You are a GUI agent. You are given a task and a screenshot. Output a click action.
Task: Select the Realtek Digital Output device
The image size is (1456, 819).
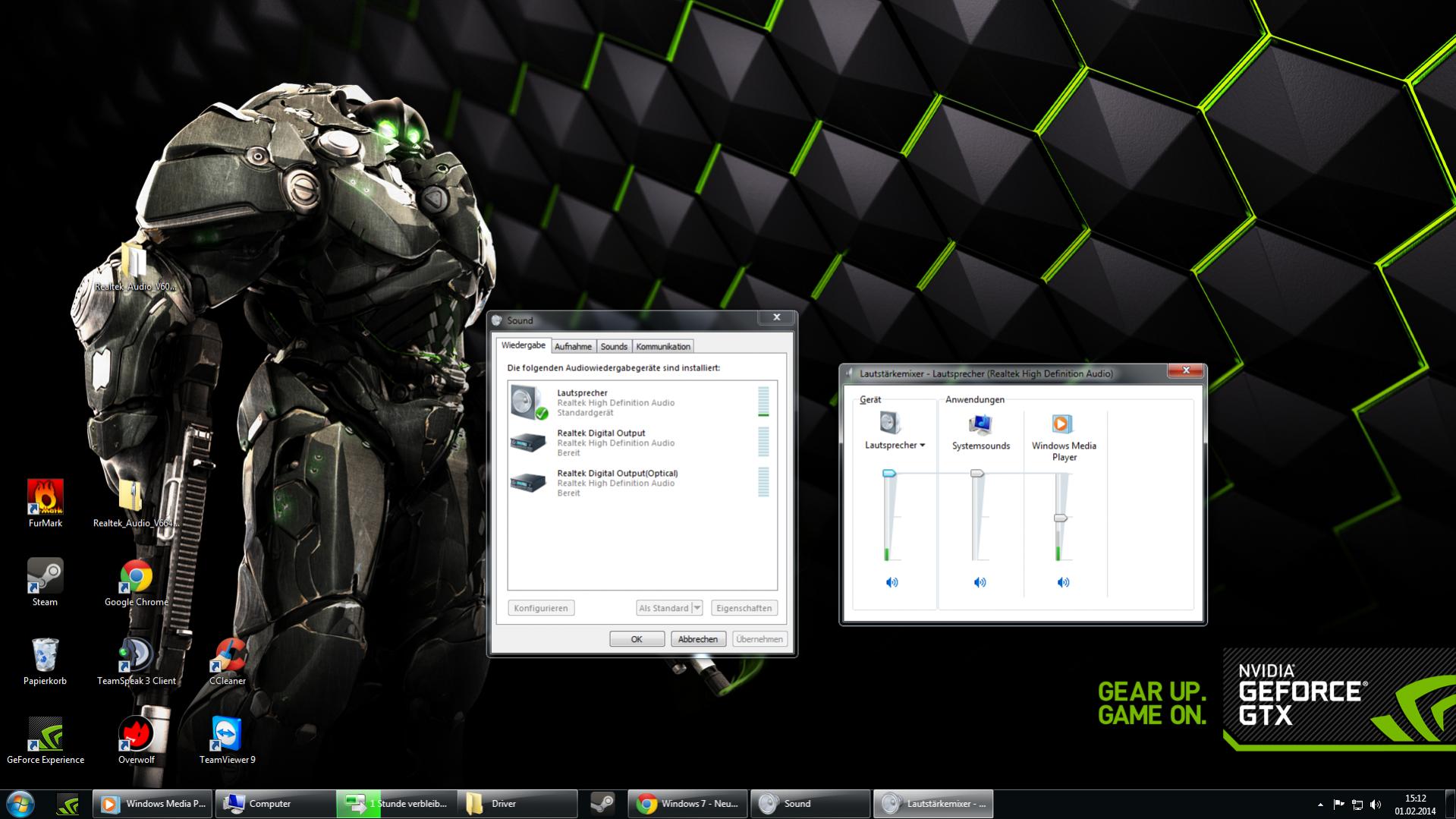point(642,443)
